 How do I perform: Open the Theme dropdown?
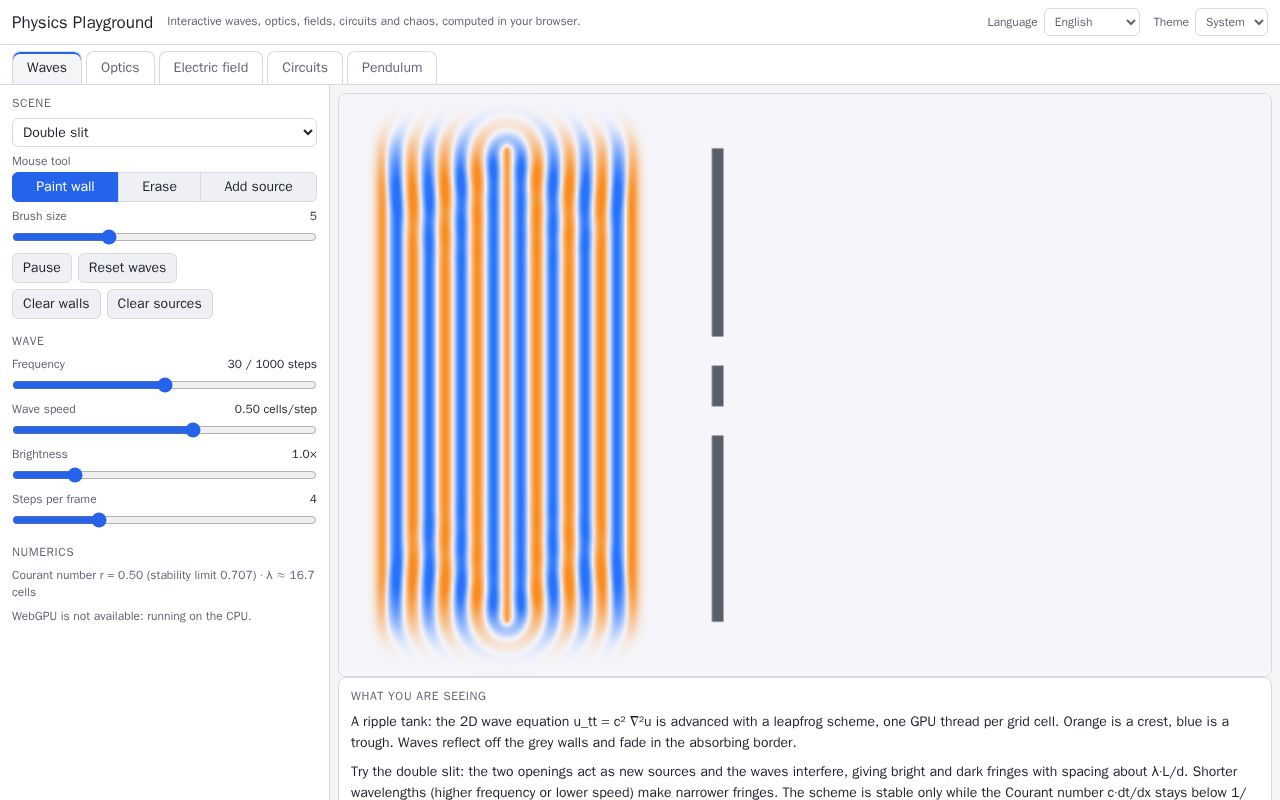[1231, 22]
